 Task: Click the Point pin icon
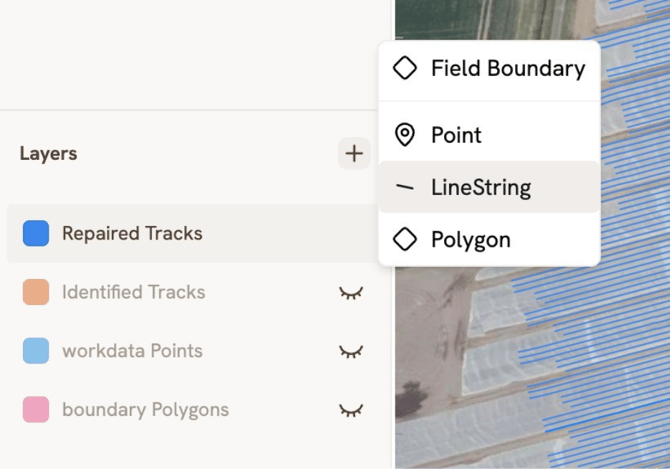[x=405, y=135]
